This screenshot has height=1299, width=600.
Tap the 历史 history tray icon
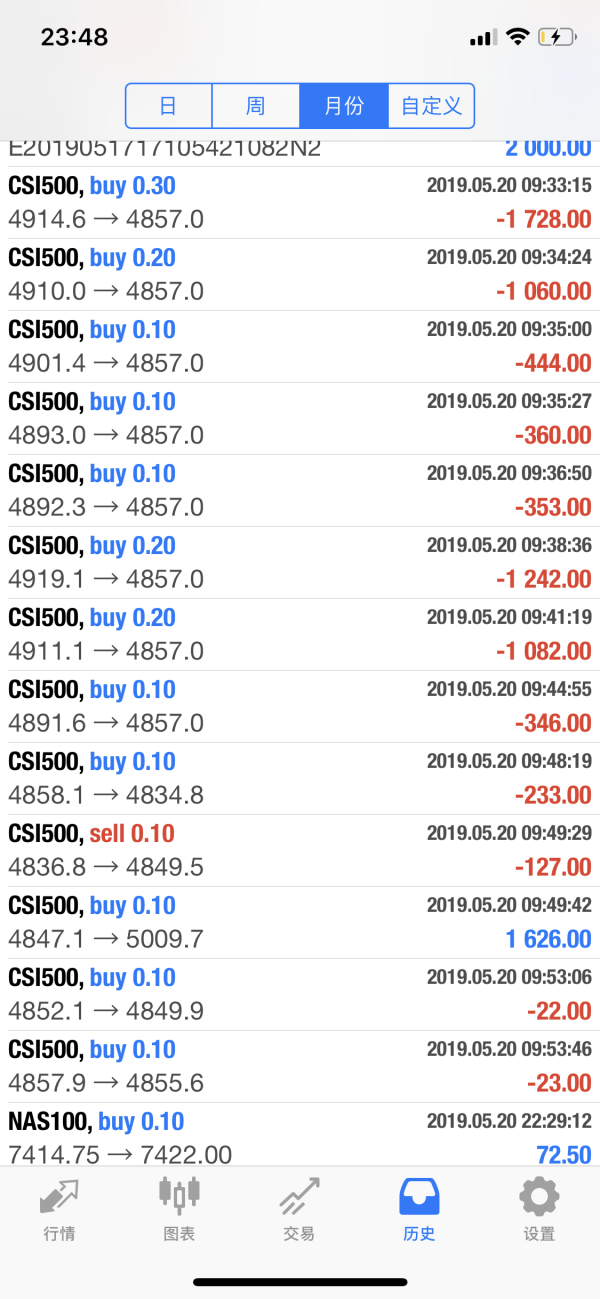(x=419, y=1196)
